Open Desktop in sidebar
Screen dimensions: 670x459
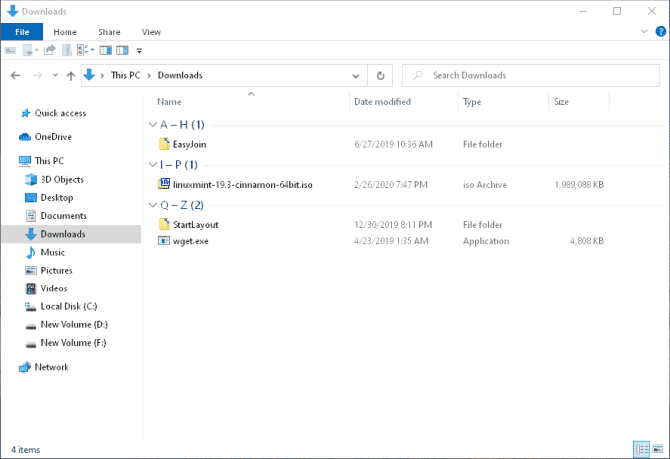pos(57,197)
